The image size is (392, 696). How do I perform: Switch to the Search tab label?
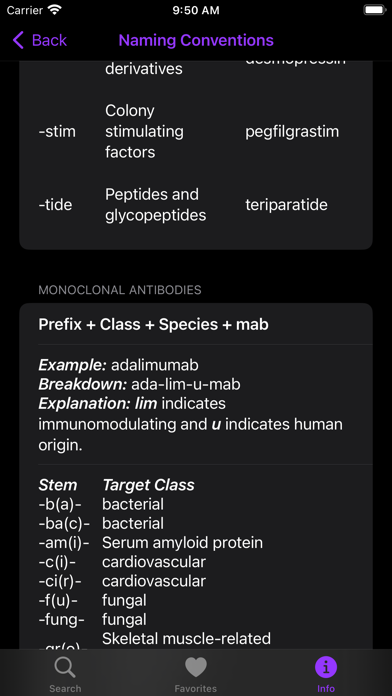coord(65,688)
